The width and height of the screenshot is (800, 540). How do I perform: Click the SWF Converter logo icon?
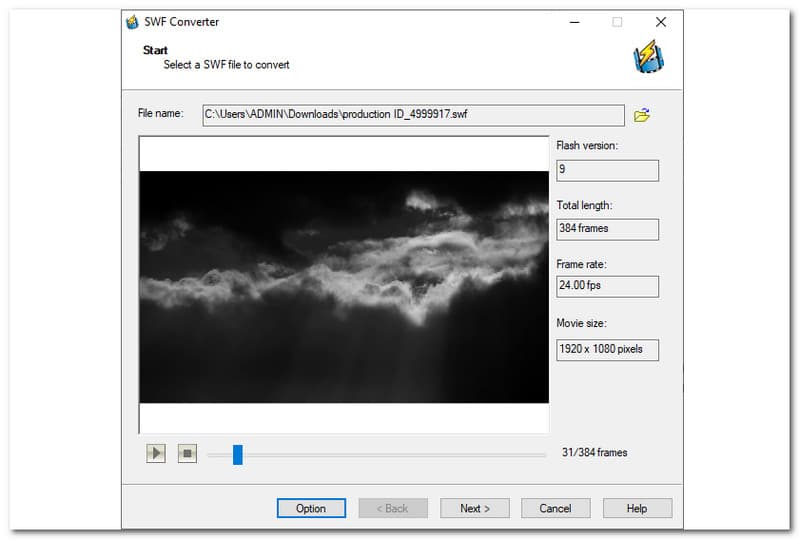click(x=649, y=58)
